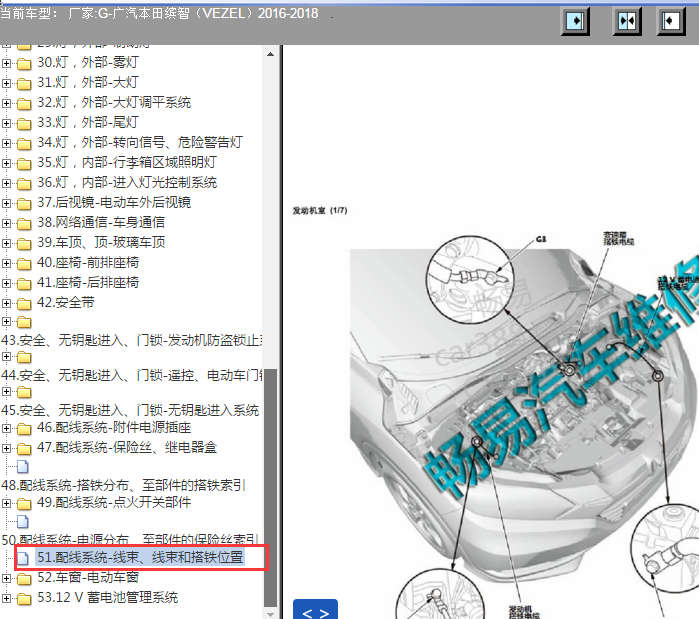699x619 pixels.
Task: Expand the '53.12 V 蓄电池管理系统' node
Action: (6, 599)
